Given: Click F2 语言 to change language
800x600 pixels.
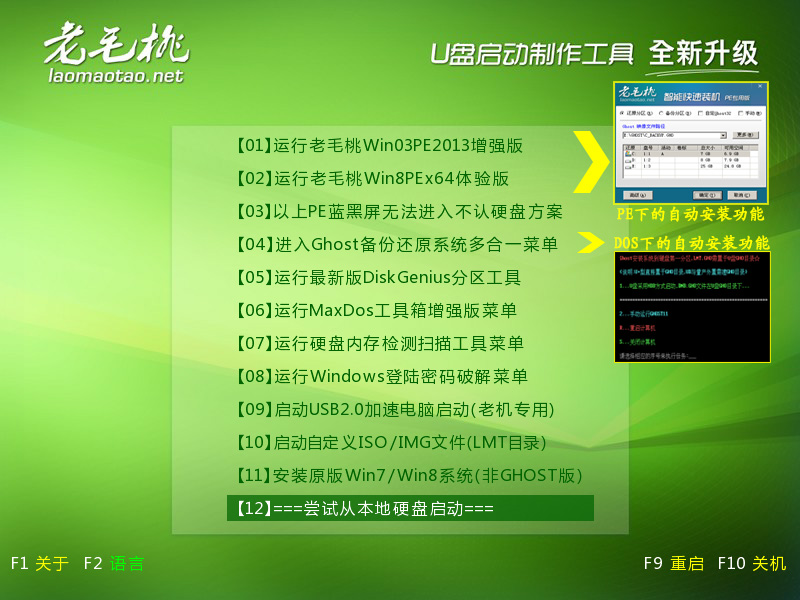Looking at the screenshot, I should pos(113,563).
